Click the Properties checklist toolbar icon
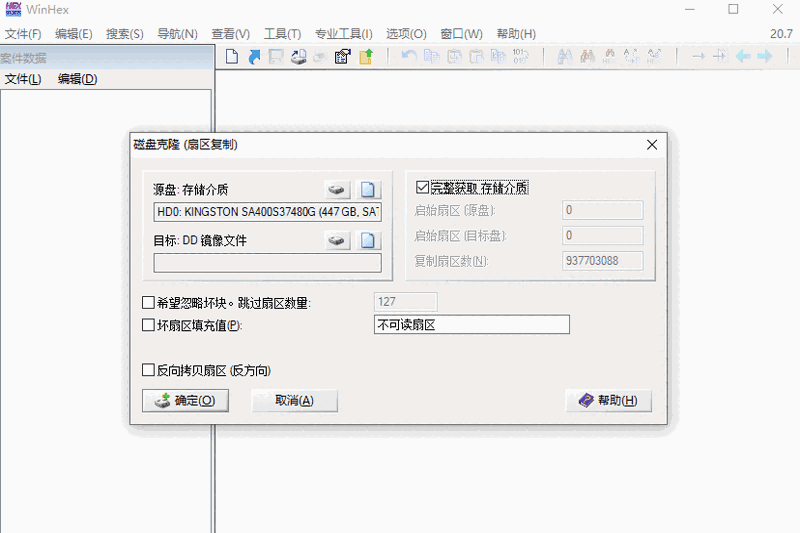 pyautogui.click(x=343, y=56)
